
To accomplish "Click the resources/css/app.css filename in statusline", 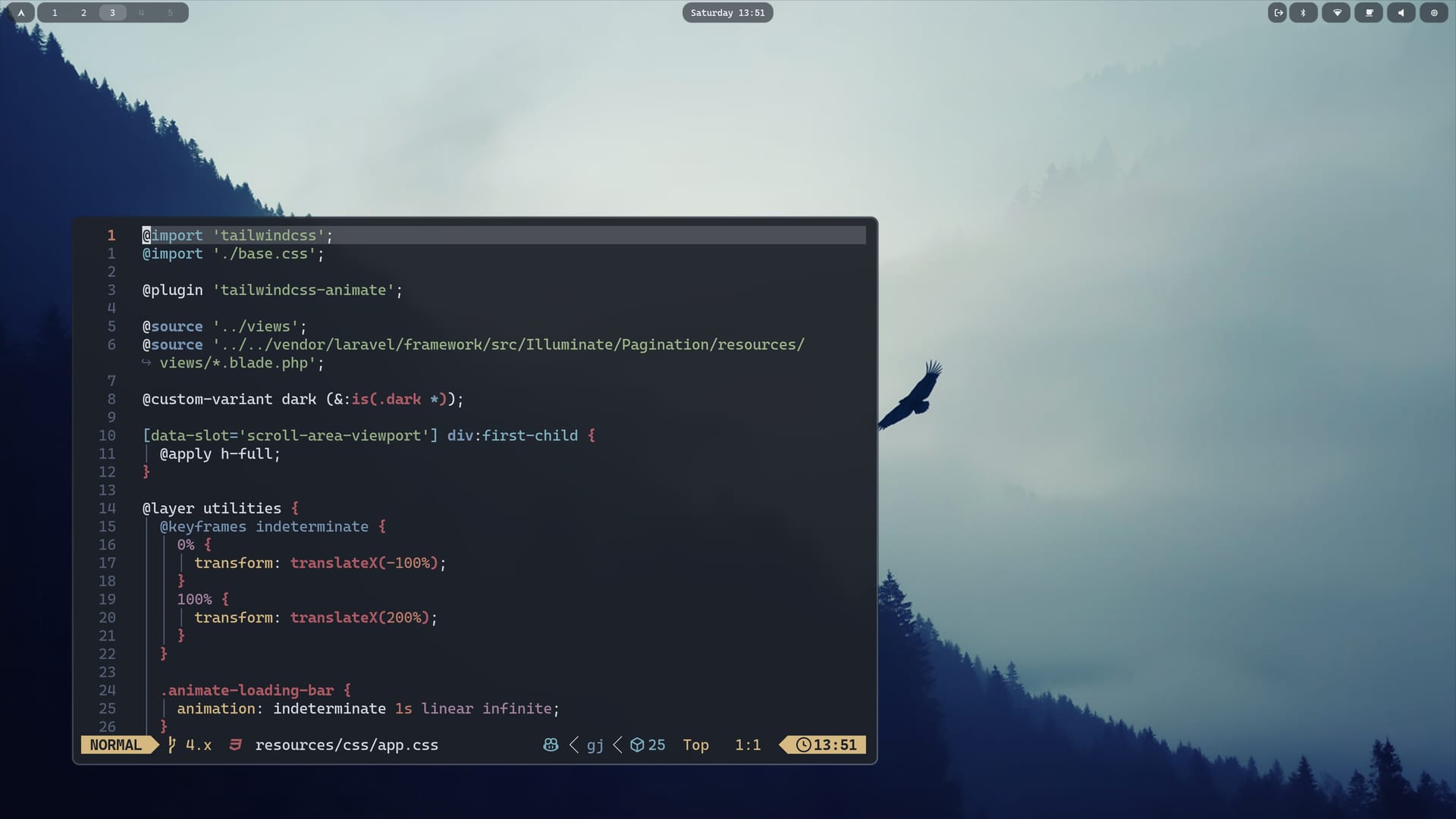I will pyautogui.click(x=347, y=745).
